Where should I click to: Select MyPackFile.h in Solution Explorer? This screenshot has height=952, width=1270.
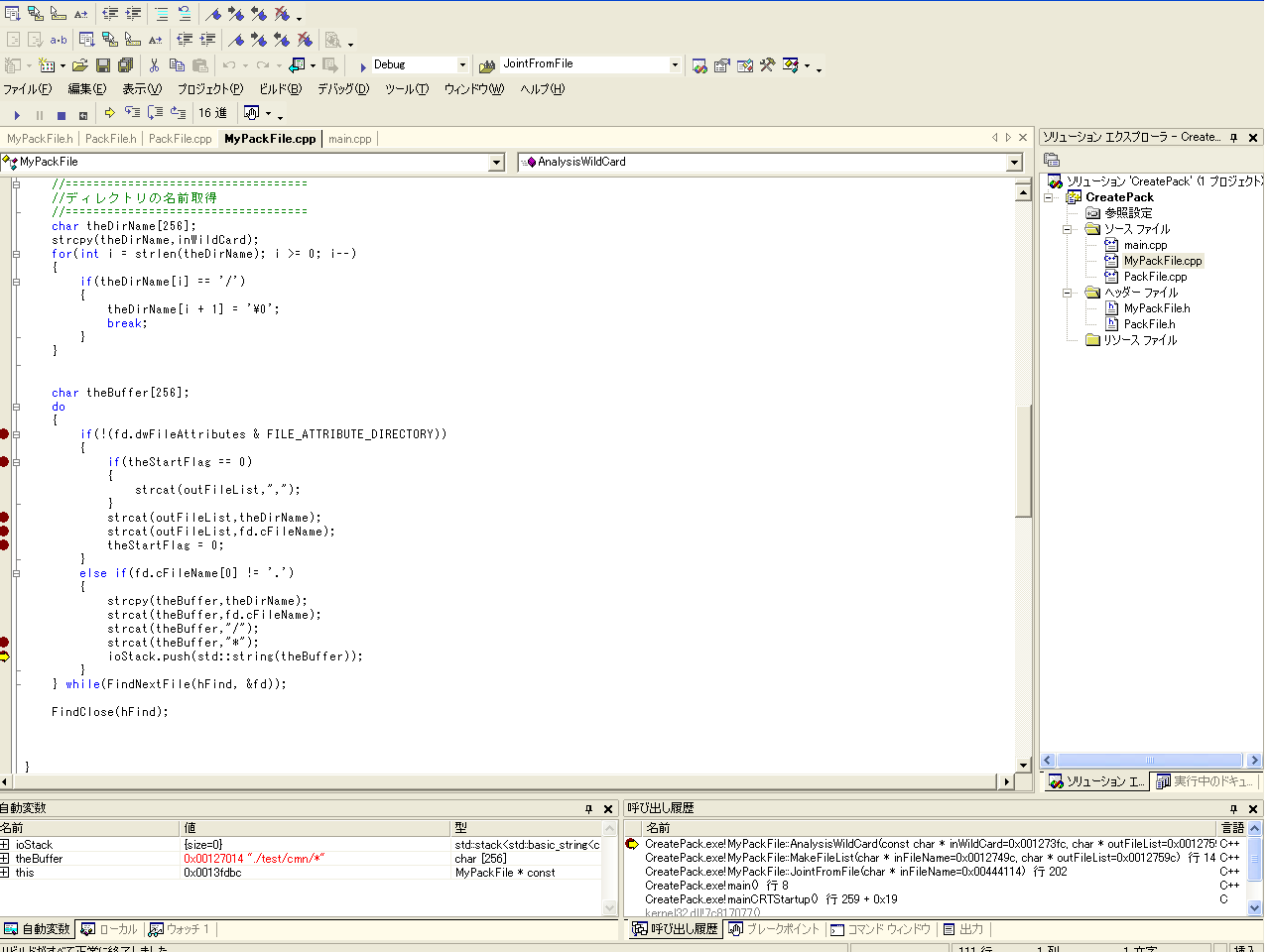(x=1157, y=308)
